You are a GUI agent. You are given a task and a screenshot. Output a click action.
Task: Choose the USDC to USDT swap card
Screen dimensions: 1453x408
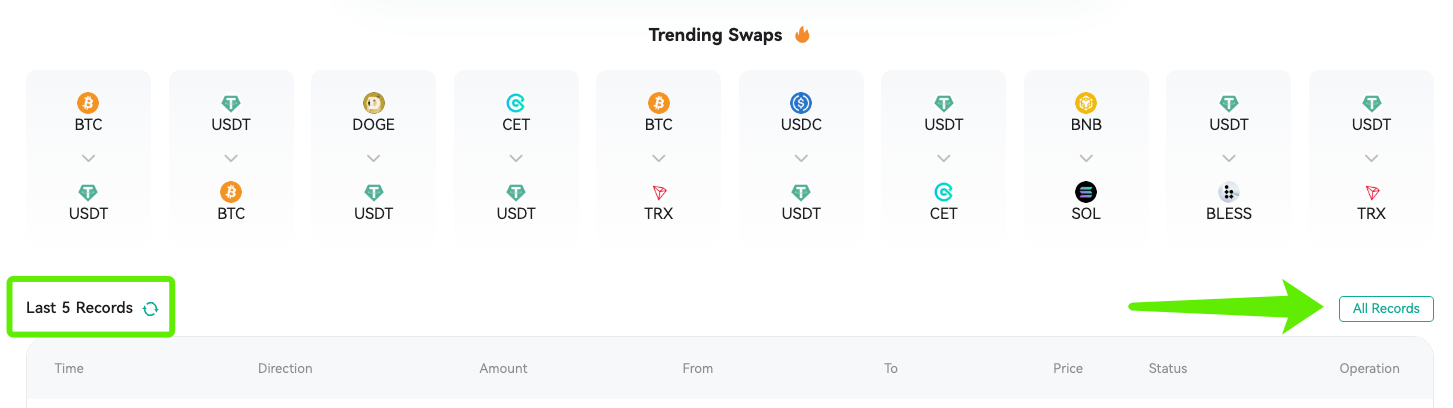click(x=801, y=157)
